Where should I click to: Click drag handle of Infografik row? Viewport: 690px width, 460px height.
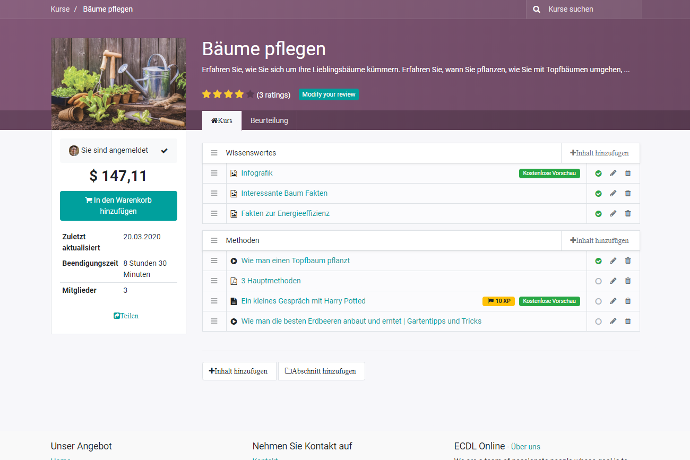point(214,173)
